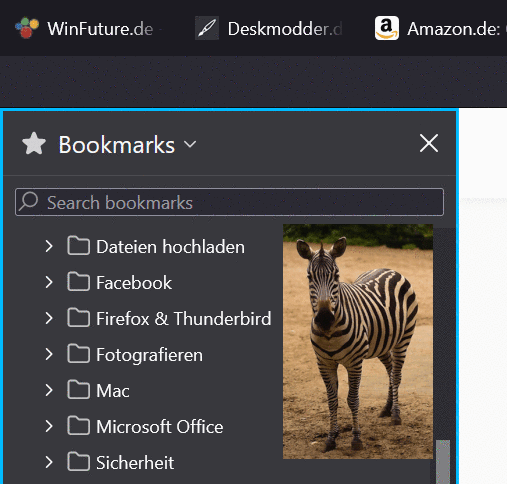Open the Deskmodder pen icon bookmark

pos(207,28)
